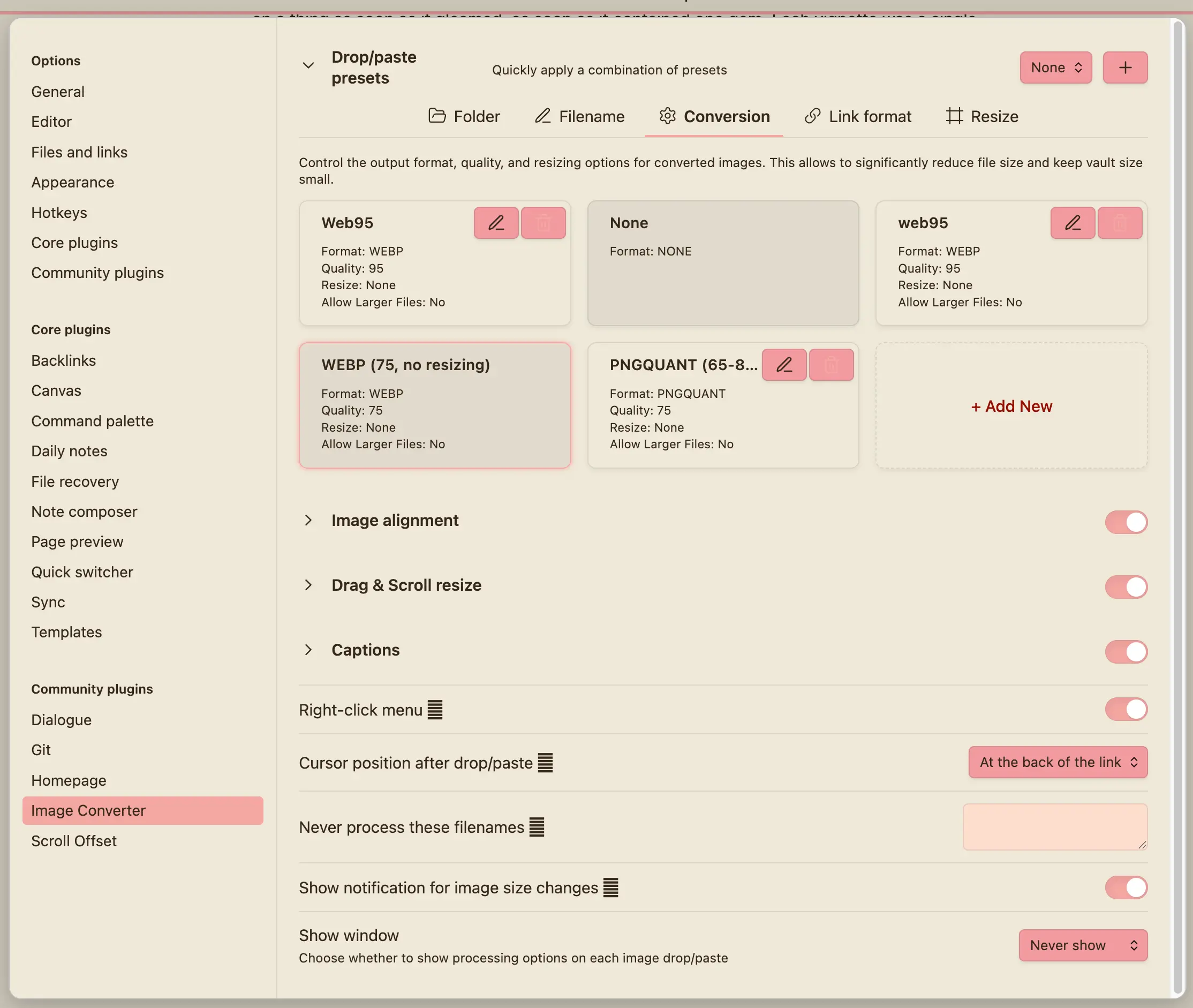Click info icon next to Right-click menu

tap(435, 710)
